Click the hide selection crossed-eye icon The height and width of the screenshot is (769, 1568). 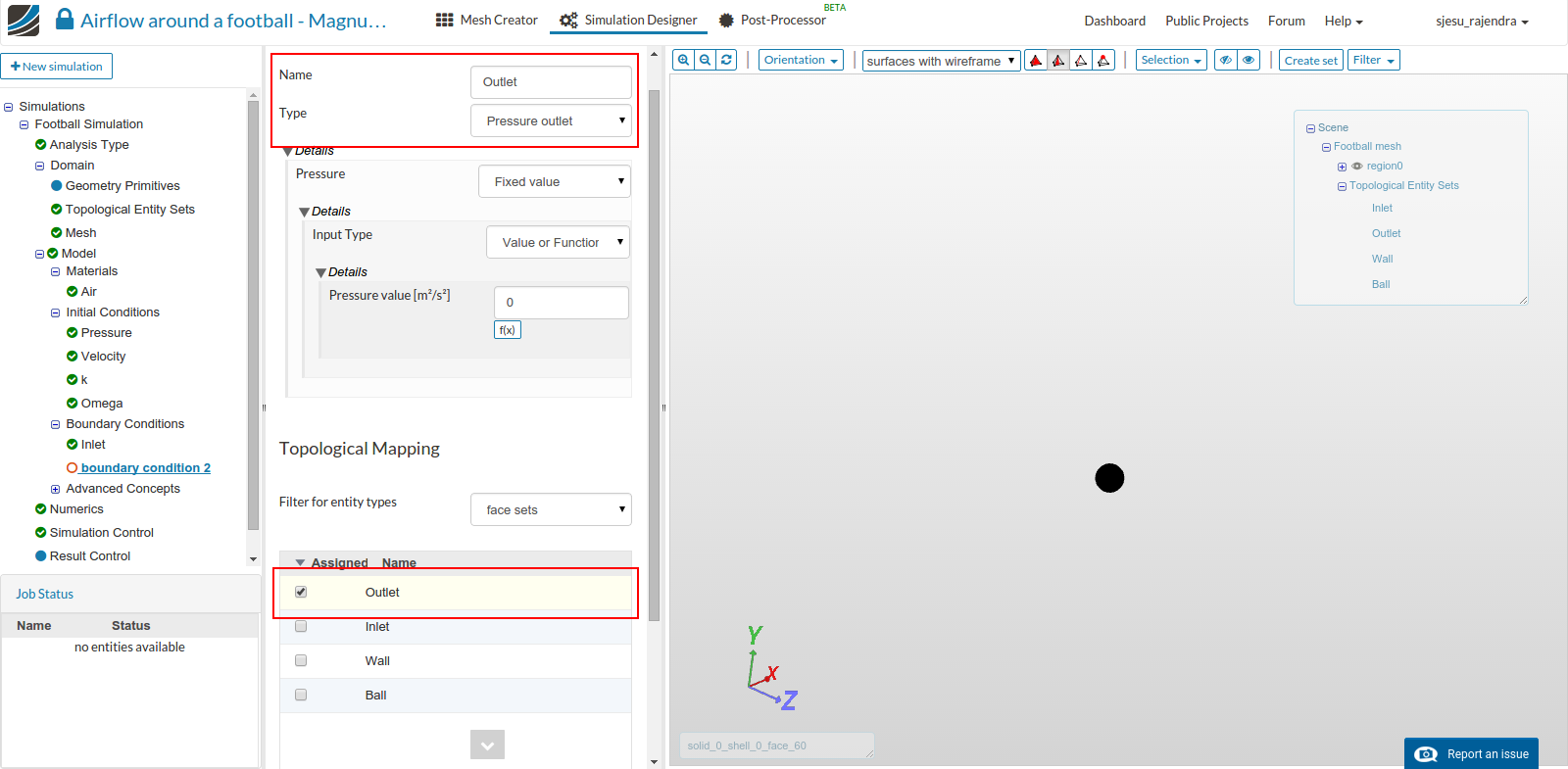click(x=1225, y=60)
